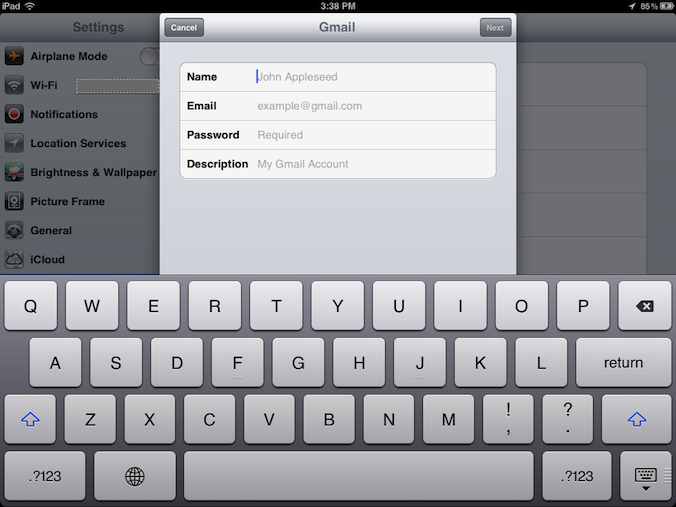
Task: Tap the battery icon in status bar
Action: point(667,6)
